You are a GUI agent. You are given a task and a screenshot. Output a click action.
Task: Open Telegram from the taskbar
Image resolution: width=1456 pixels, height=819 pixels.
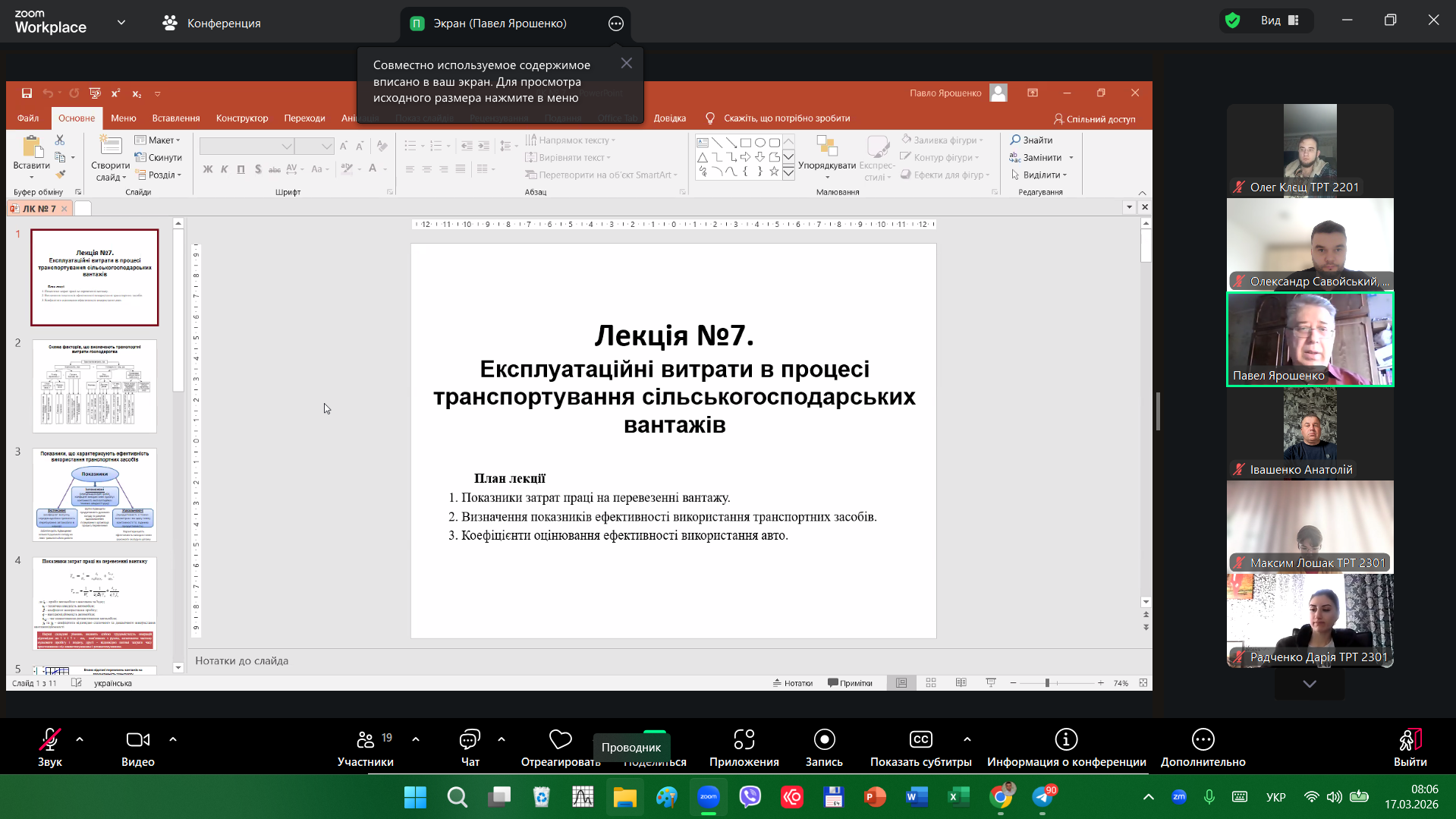pos(1042,797)
